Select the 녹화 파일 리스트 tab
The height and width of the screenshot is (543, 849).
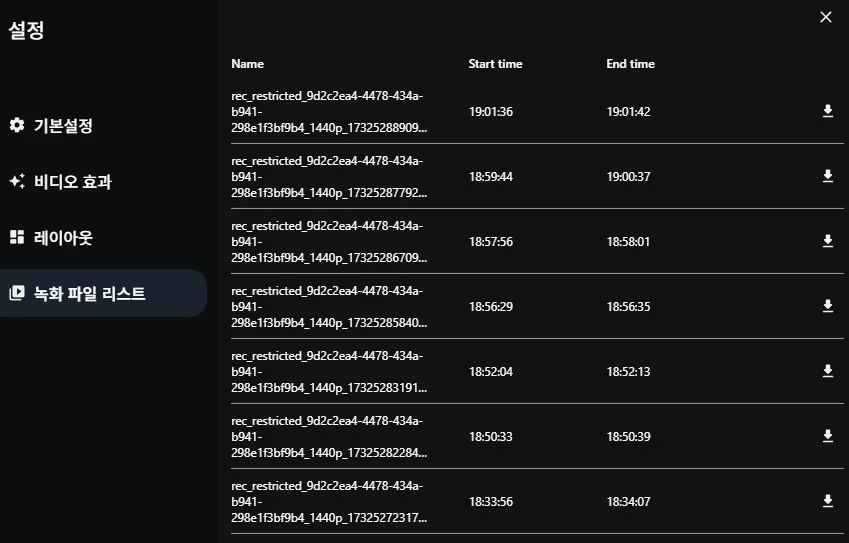(x=89, y=294)
